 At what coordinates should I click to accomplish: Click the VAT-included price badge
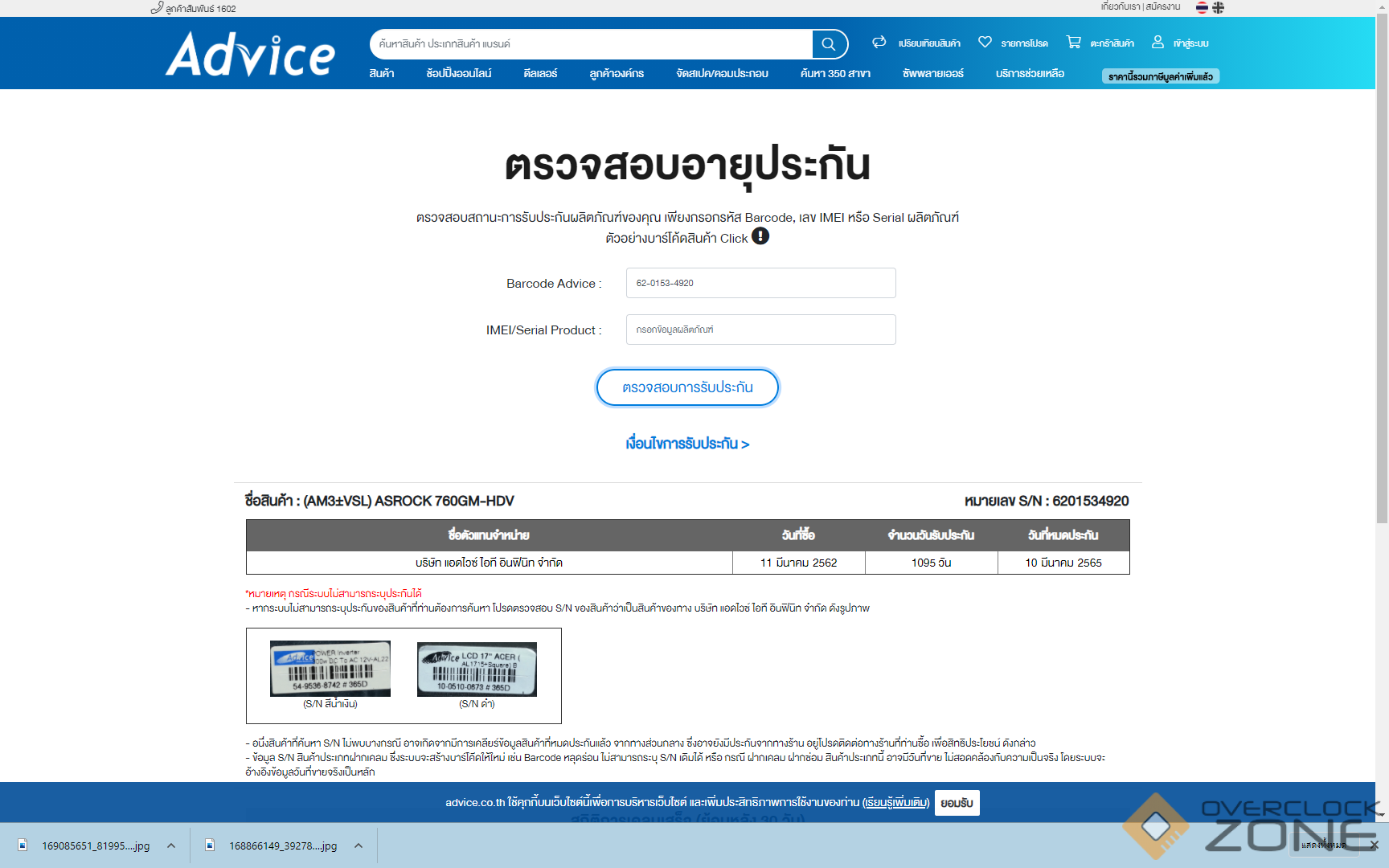1161,76
